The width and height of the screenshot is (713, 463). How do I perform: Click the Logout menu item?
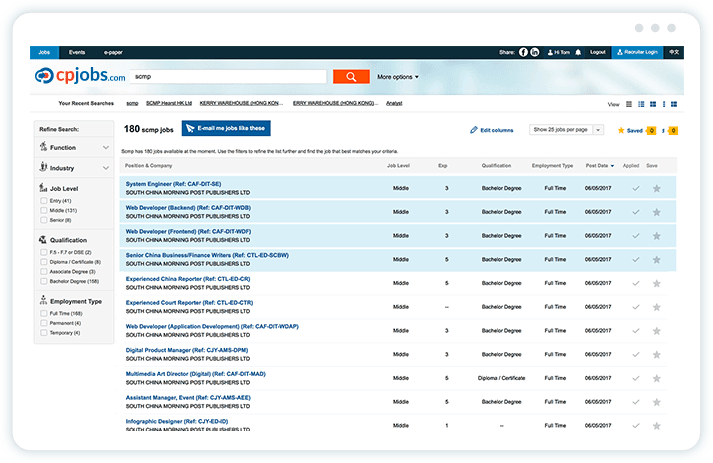click(598, 52)
